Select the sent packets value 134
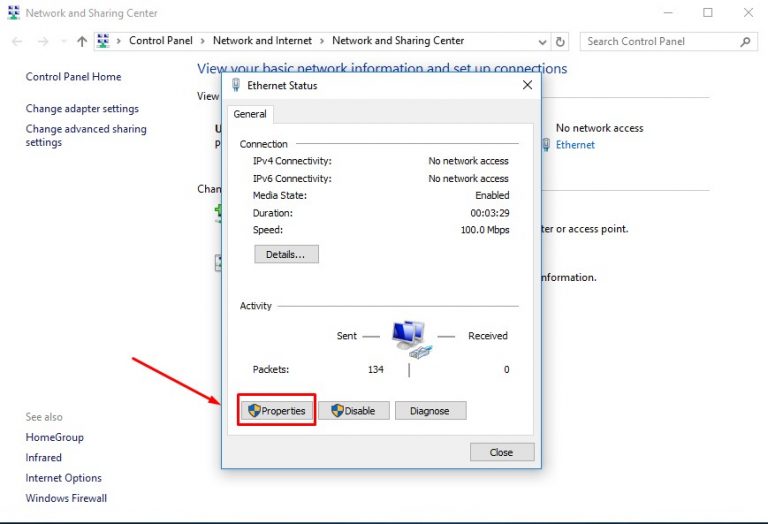This screenshot has height=524, width=768. pos(376,370)
